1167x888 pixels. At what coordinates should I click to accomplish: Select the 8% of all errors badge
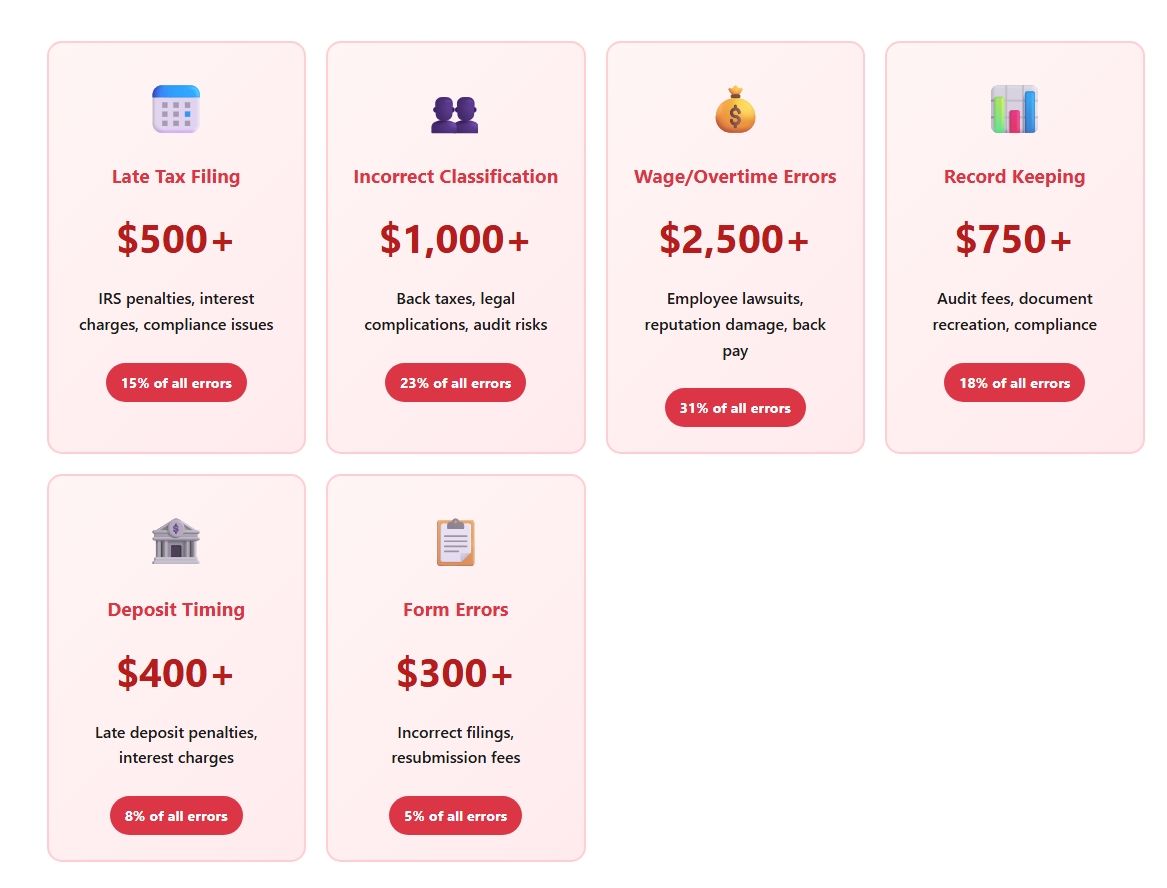176,816
